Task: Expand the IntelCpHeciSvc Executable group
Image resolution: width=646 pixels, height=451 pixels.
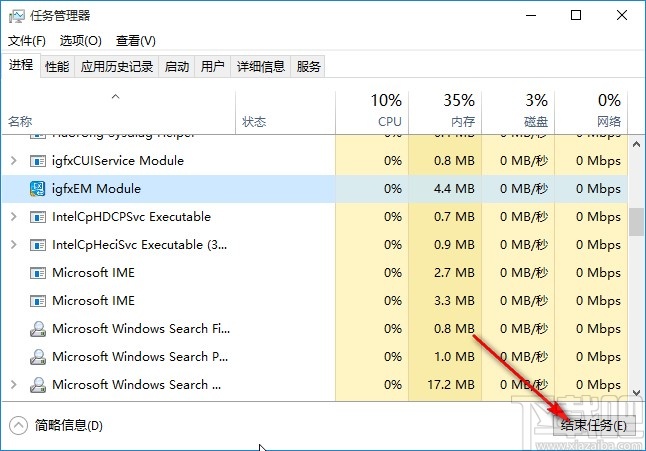Action: pyautogui.click(x=14, y=245)
